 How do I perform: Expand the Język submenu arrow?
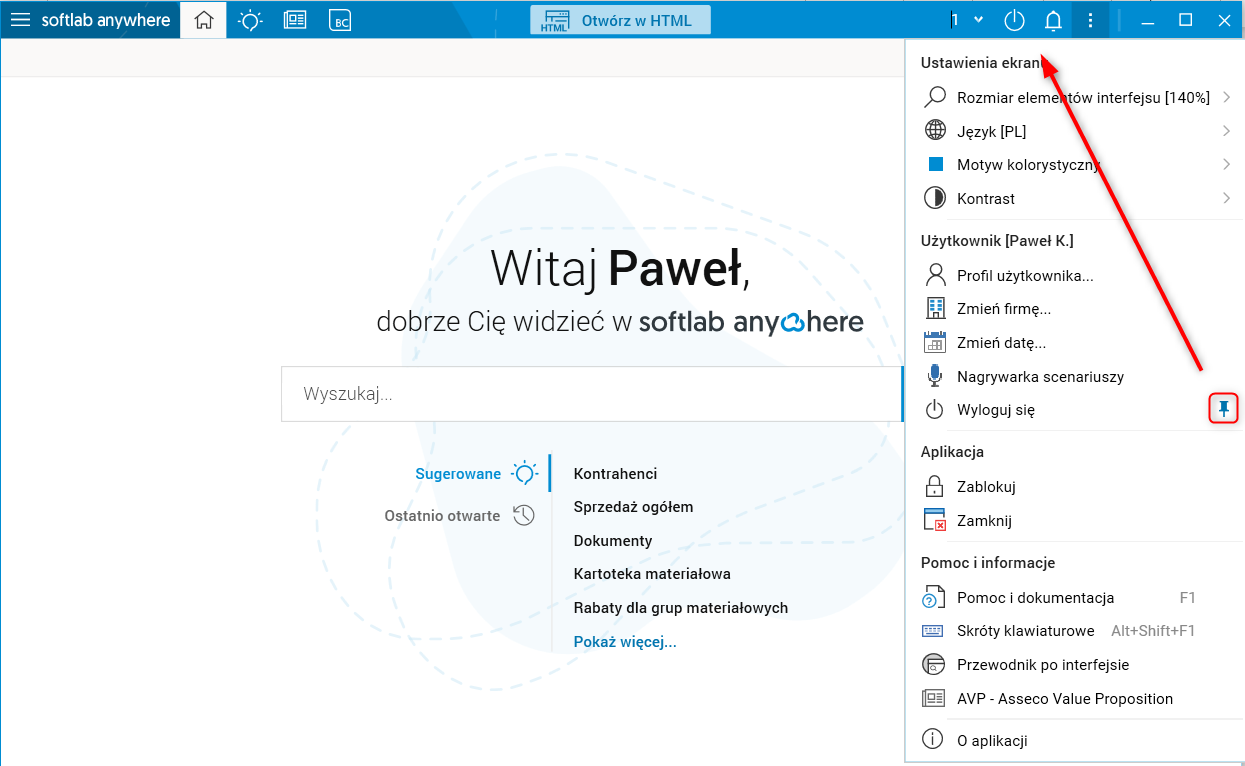[x=1226, y=131]
